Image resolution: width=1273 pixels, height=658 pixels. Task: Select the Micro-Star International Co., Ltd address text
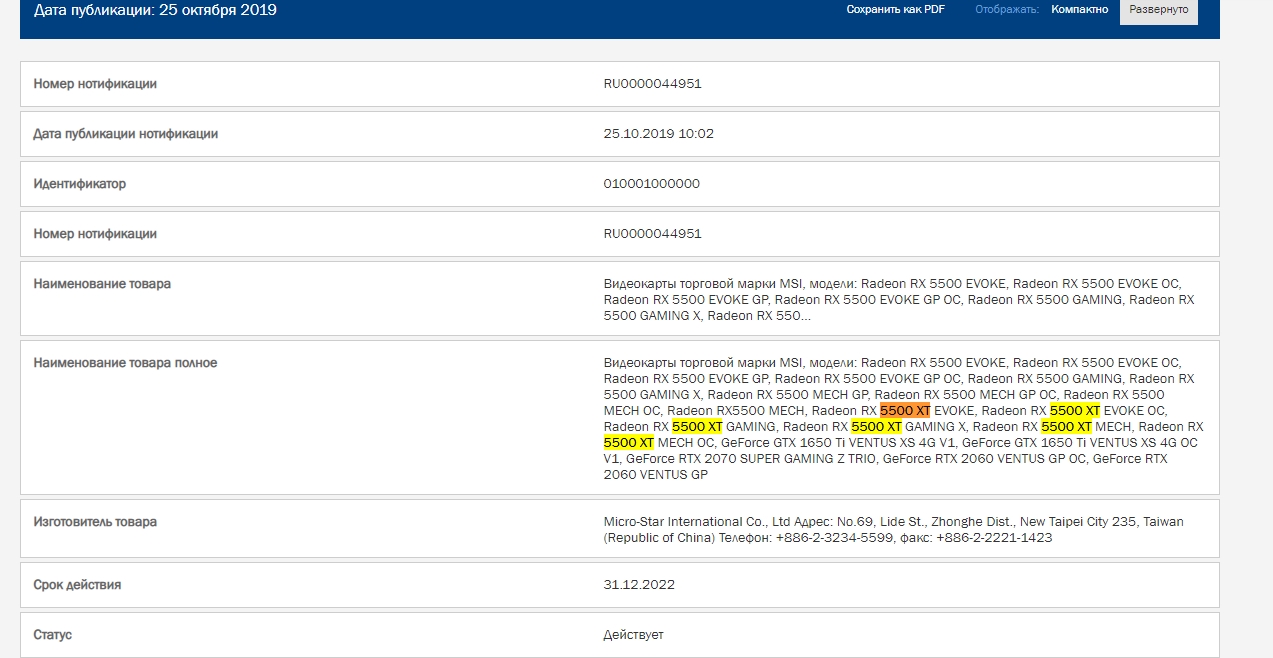coord(893,530)
